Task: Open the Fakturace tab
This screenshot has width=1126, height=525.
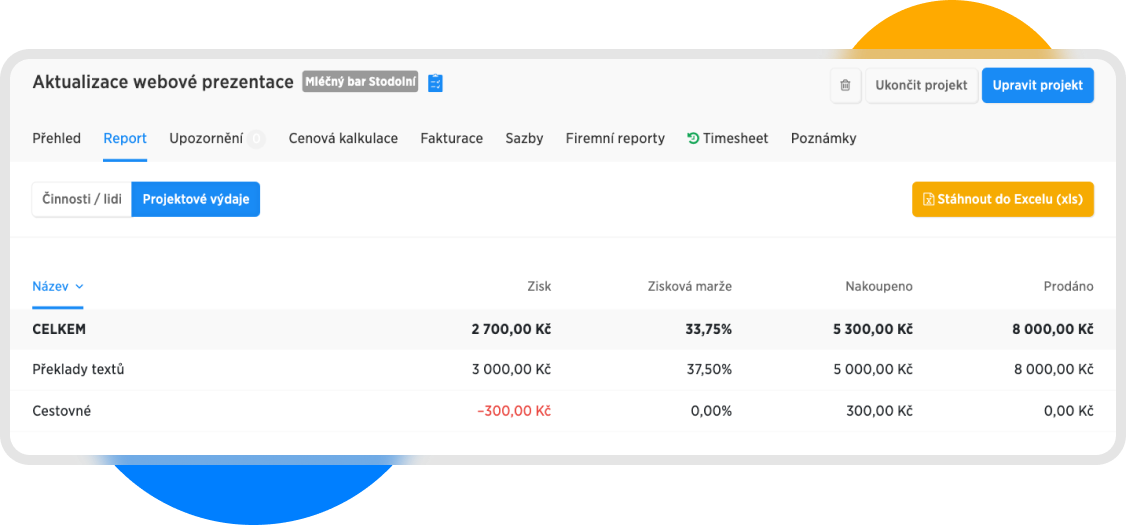Action: [451, 139]
